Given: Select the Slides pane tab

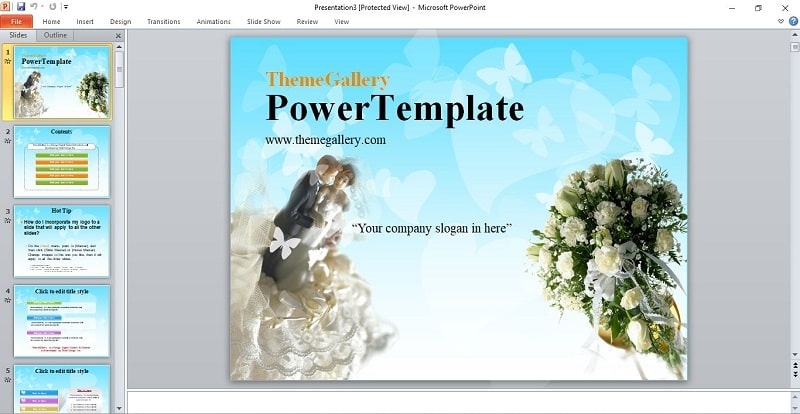Looking at the screenshot, I should tap(18, 35).
